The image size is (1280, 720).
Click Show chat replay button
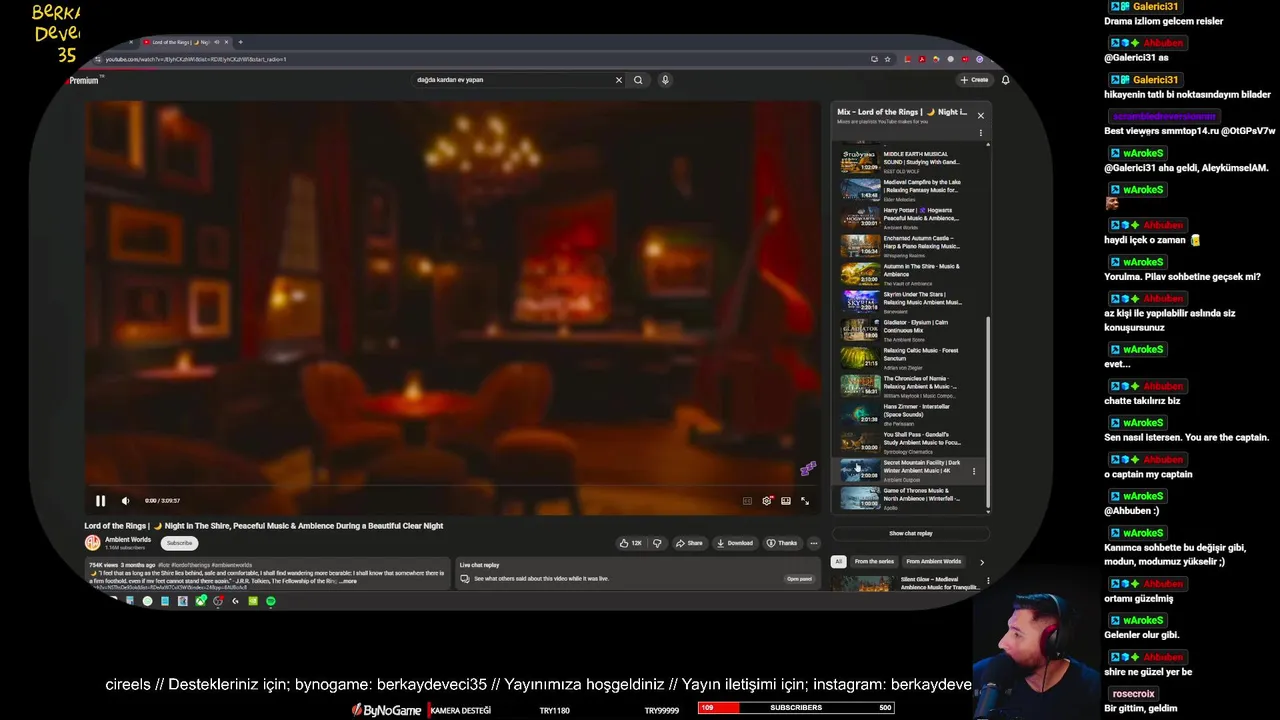[910, 533]
